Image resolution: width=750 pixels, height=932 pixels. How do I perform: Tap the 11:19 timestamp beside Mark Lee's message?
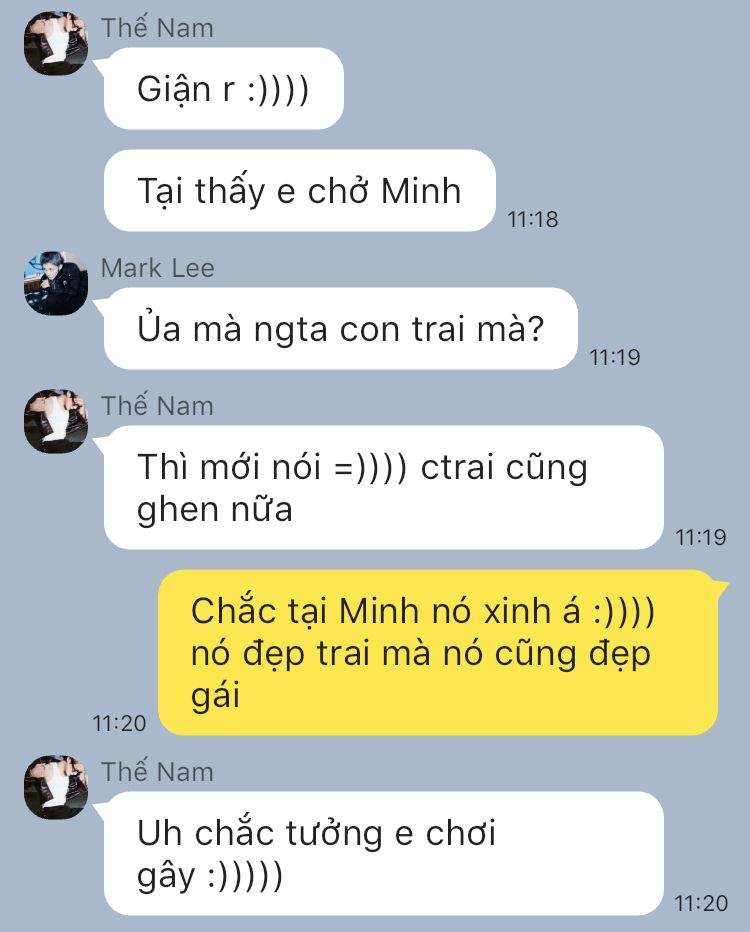click(x=615, y=357)
